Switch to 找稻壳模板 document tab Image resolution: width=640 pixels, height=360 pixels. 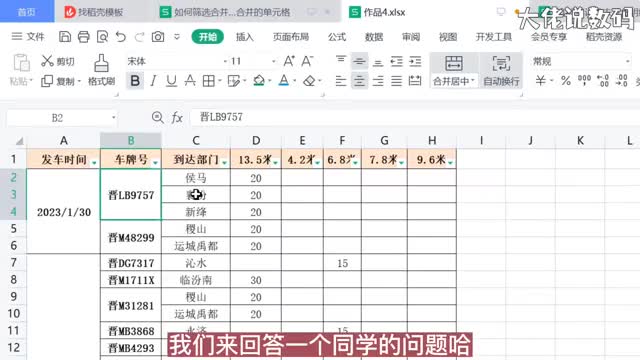[x=101, y=12]
